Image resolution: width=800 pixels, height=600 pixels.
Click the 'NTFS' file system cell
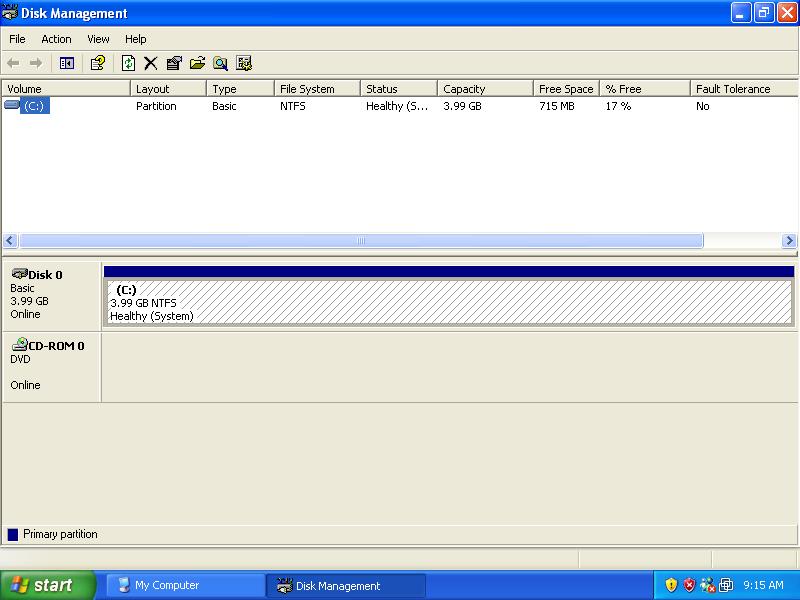point(293,106)
